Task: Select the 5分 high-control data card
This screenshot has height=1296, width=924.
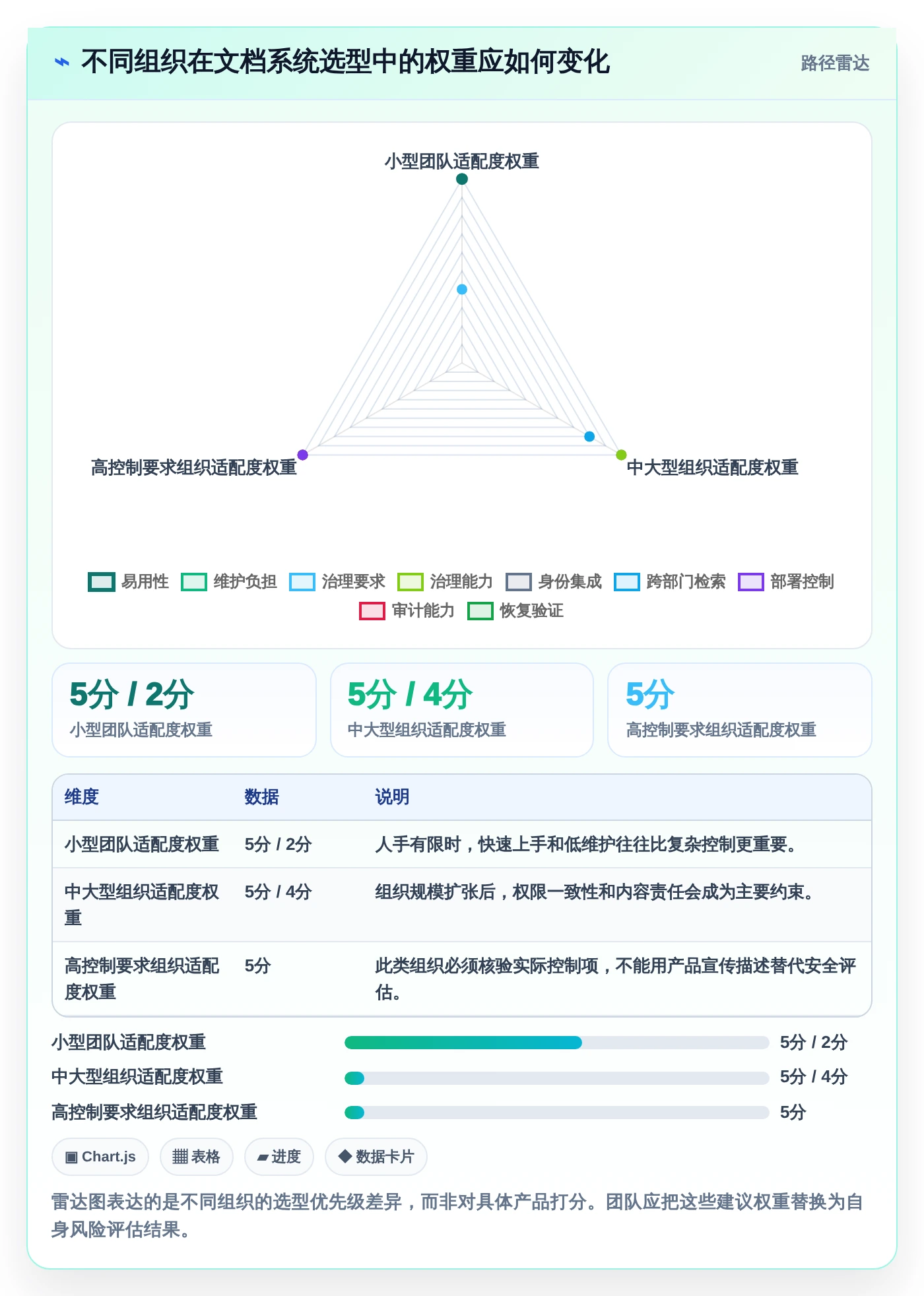Action: pos(740,710)
